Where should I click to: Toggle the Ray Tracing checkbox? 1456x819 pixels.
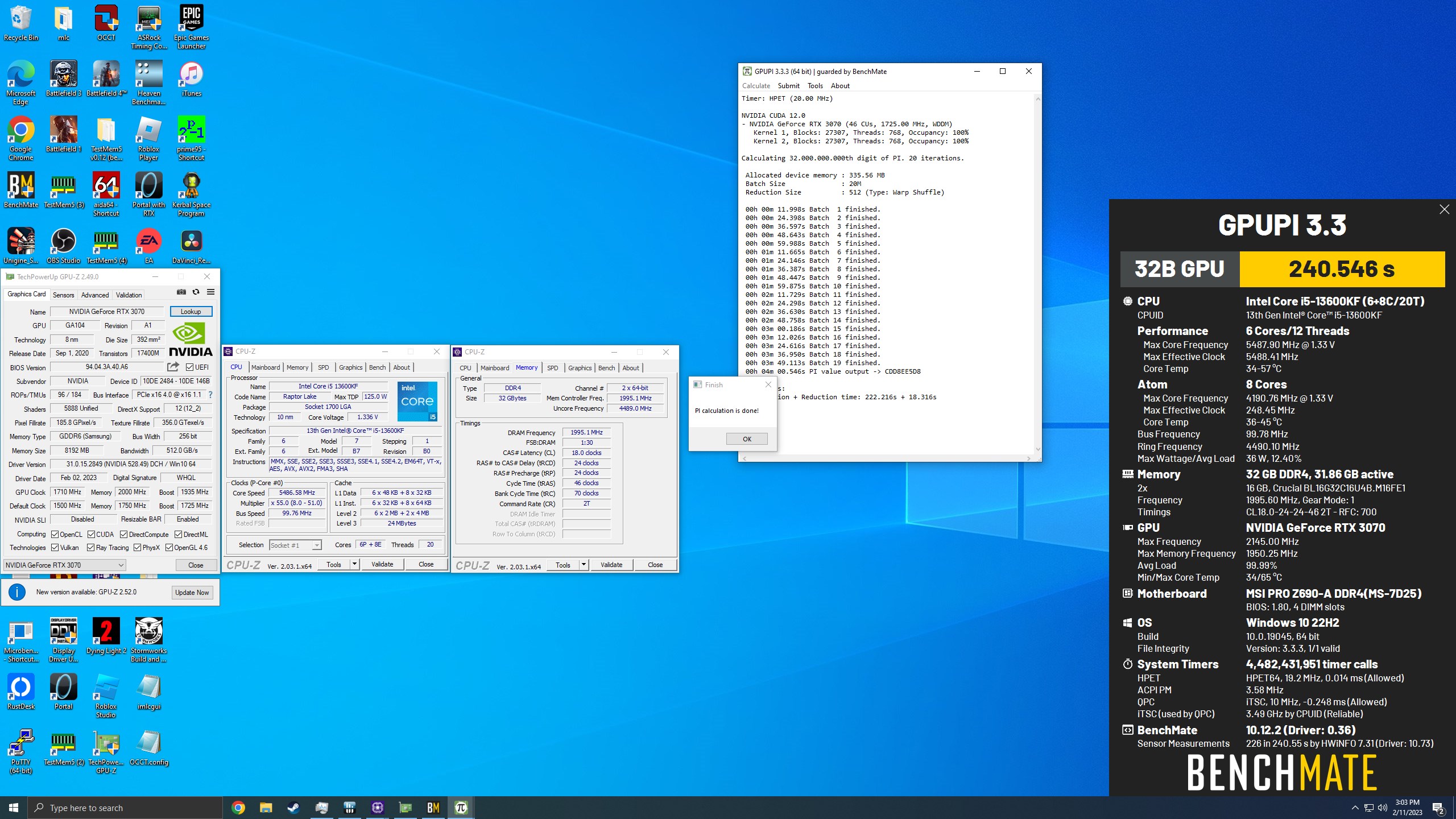(x=91, y=548)
